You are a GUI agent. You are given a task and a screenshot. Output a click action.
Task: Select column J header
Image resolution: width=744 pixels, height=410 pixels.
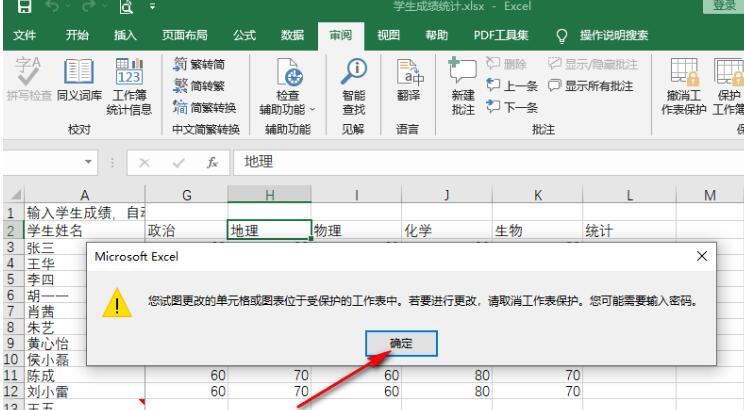tap(446, 195)
